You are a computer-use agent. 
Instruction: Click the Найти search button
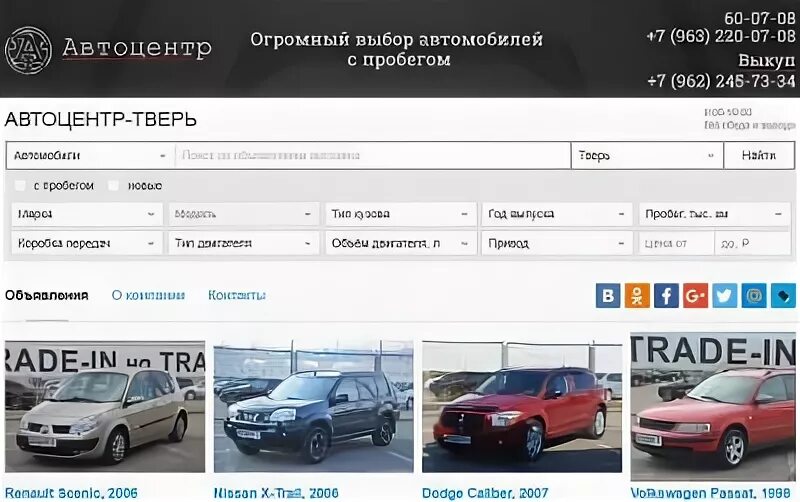759,156
